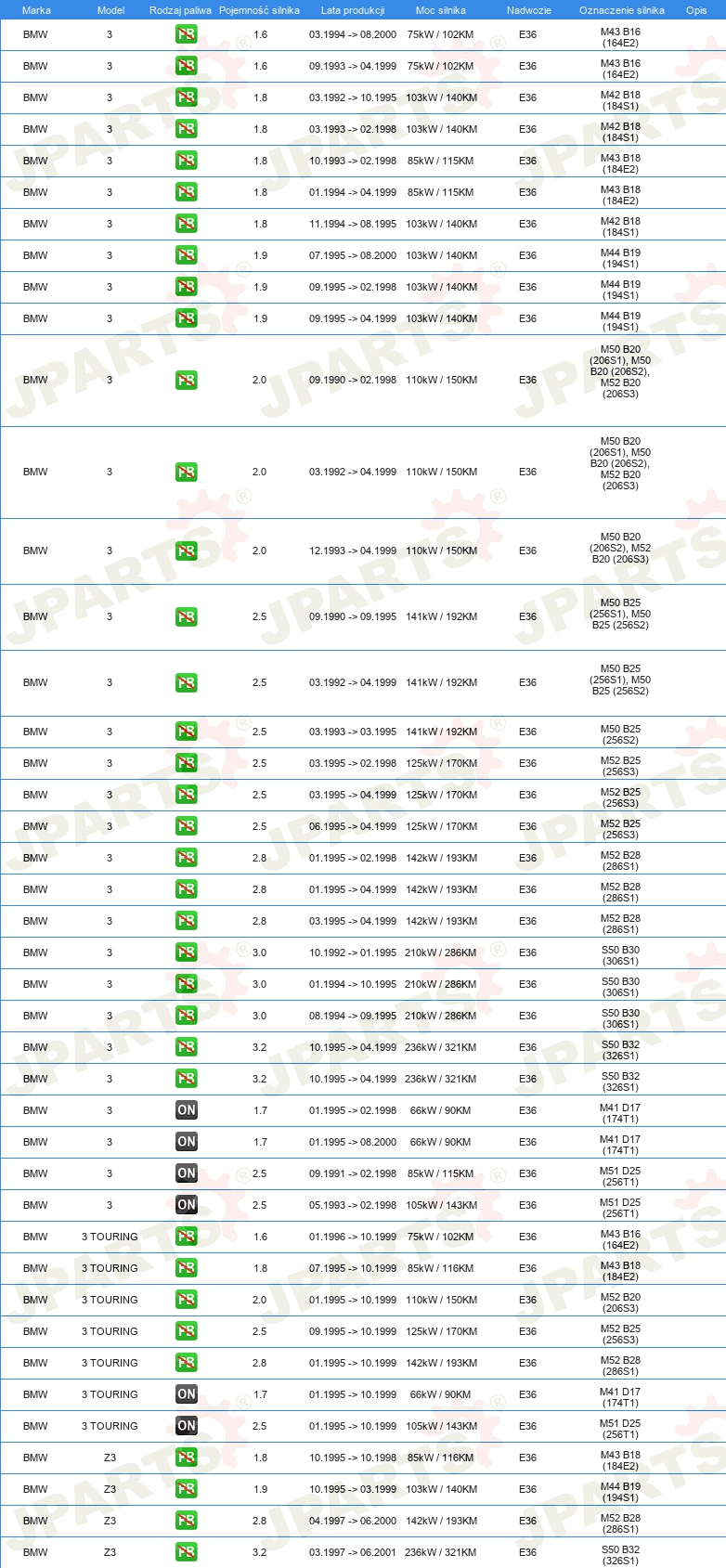
Task: Click ON diesel icon in row dated 05.1993 -> 02.1998
Action: point(187,1205)
